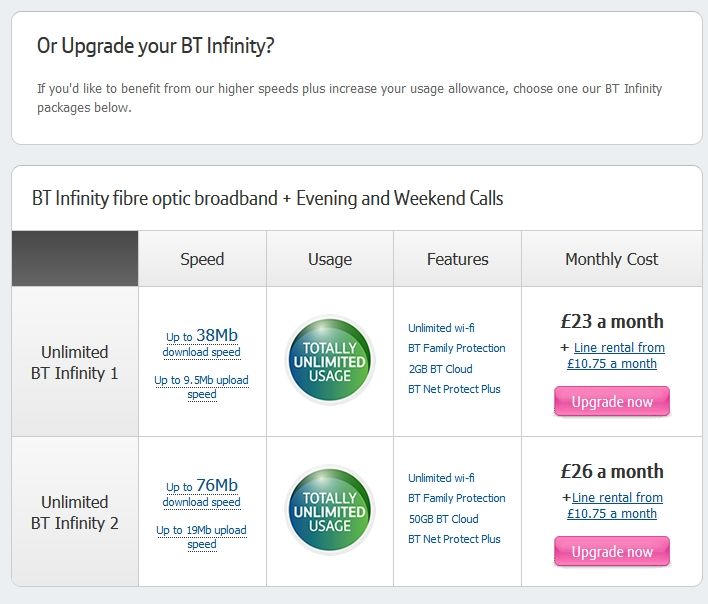Select the 2GB BT Cloud feature
708x604 pixels.
(440, 369)
